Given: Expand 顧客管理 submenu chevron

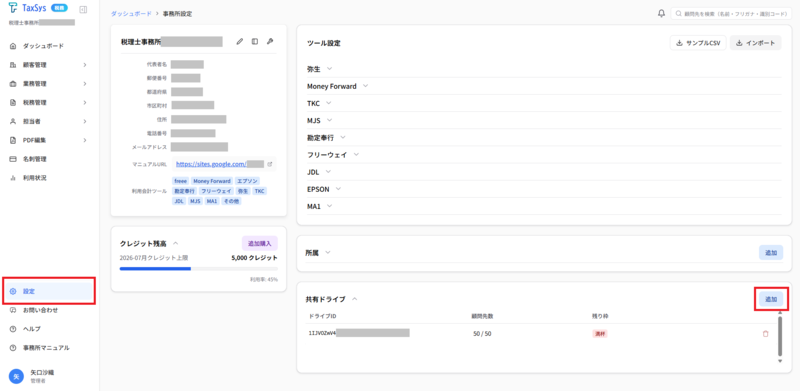Looking at the screenshot, I should click(x=85, y=65).
